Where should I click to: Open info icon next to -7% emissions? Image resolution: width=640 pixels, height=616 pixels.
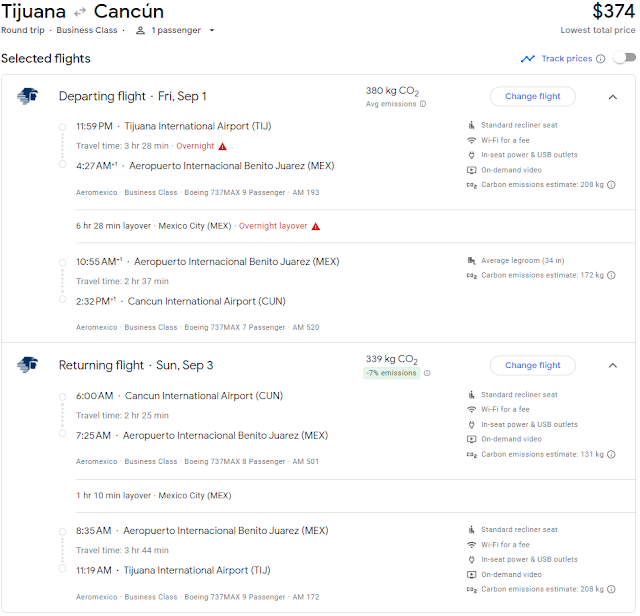[x=429, y=374]
